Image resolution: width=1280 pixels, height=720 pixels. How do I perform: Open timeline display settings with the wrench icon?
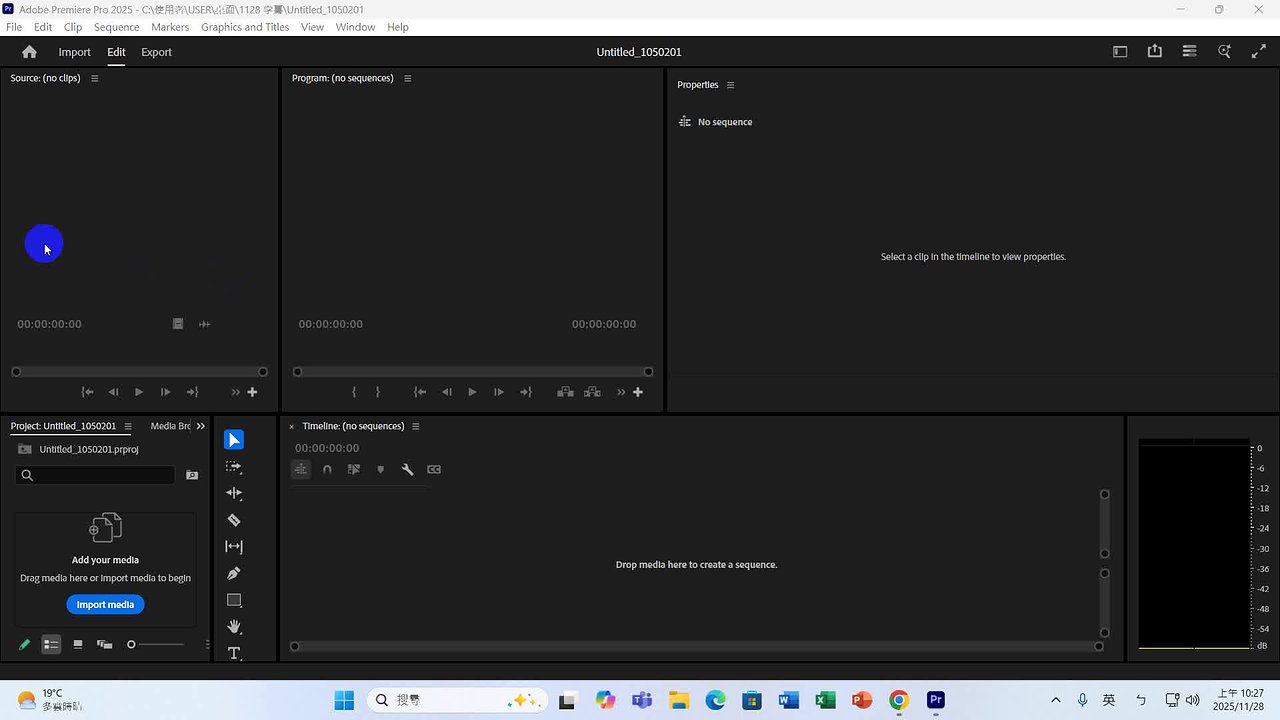click(407, 469)
